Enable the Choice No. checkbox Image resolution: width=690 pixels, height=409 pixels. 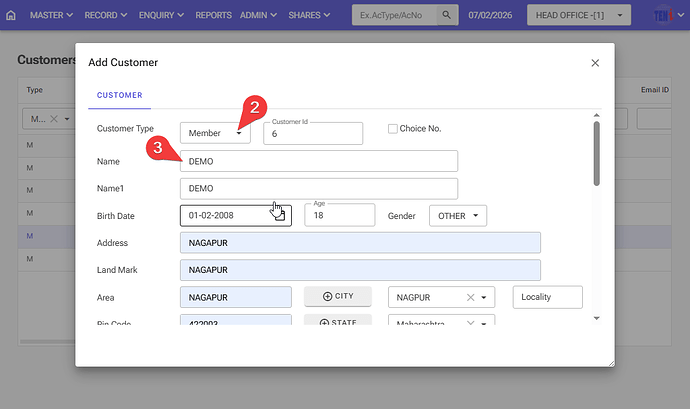tap(393, 129)
